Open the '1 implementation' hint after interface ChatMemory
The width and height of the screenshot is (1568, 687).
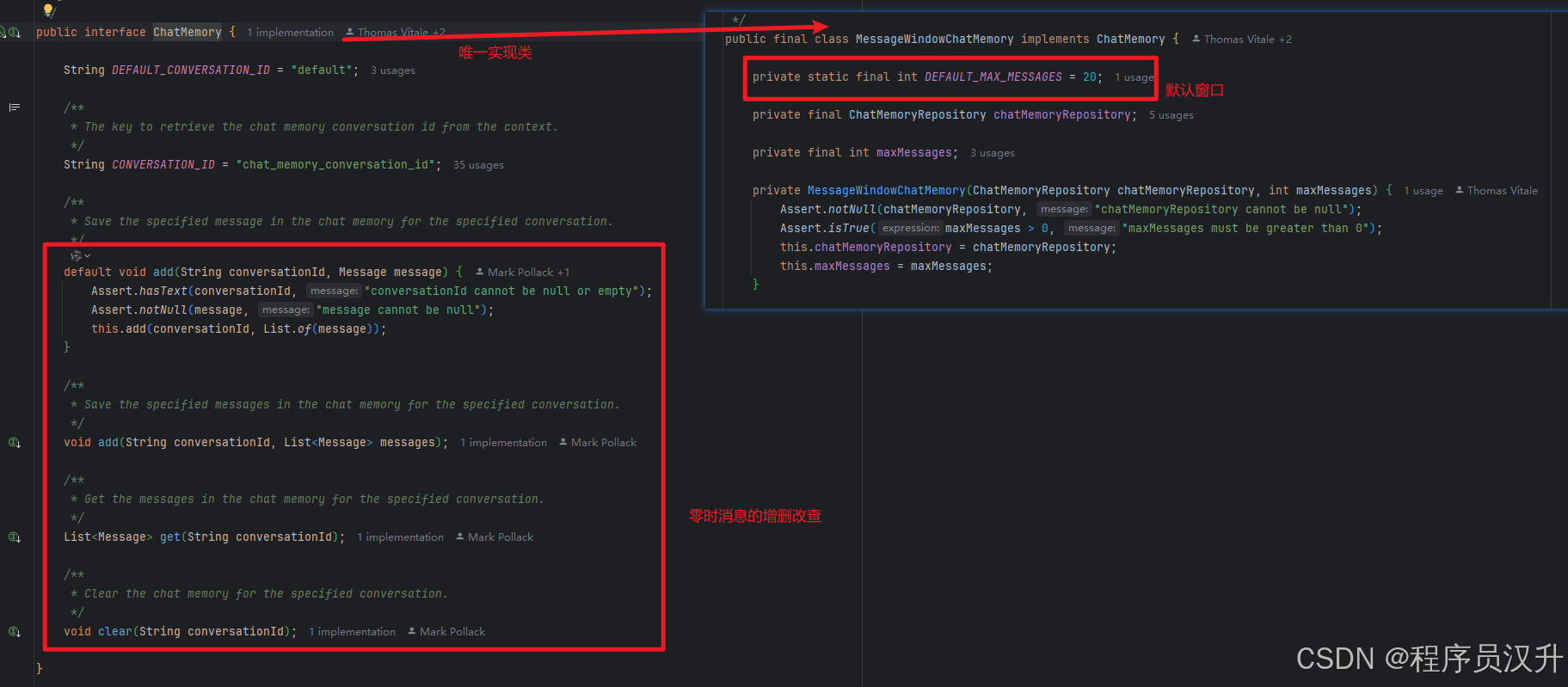291,33
